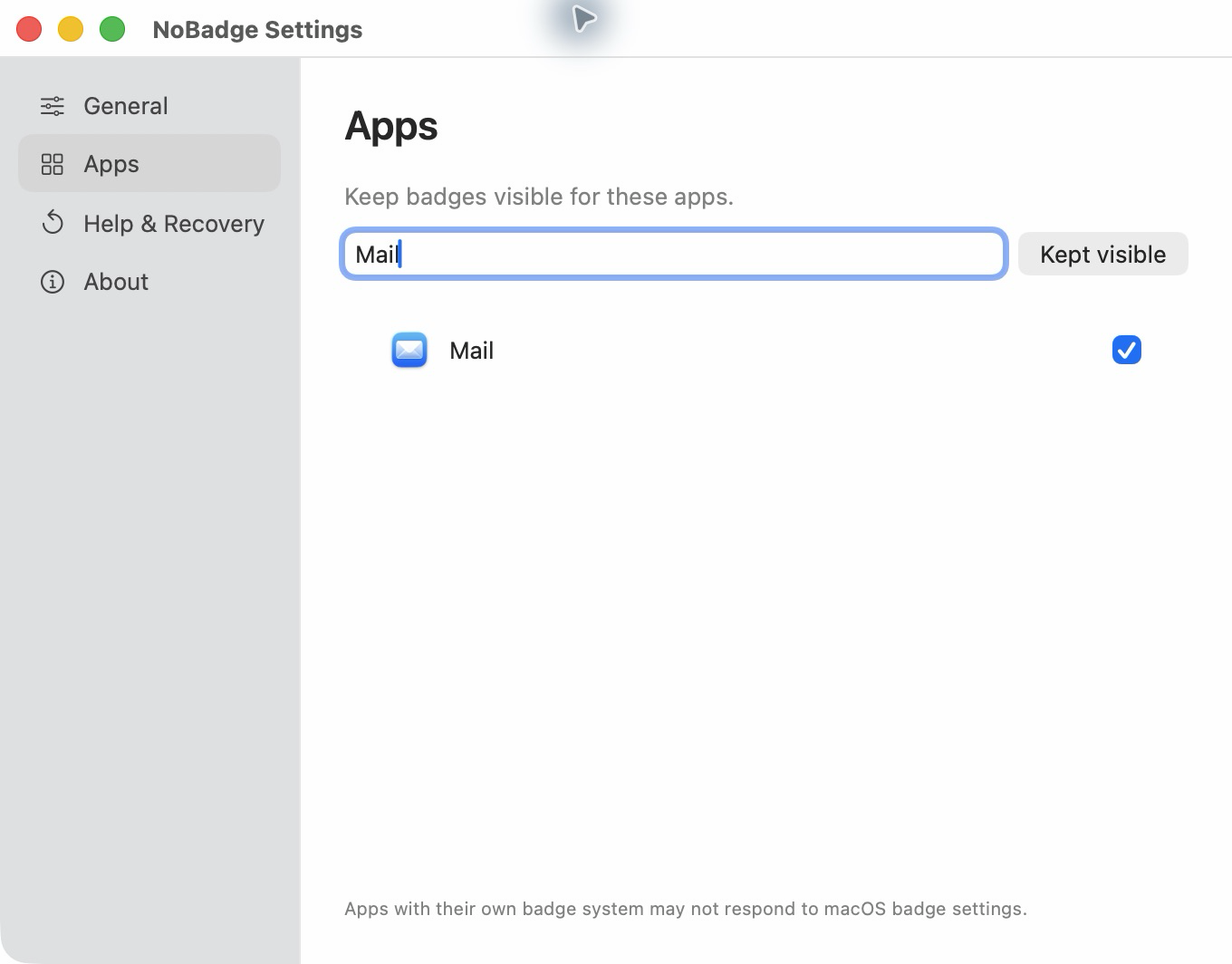Select the Mail row label
Viewport: 1232px width, 964px height.
click(x=472, y=351)
